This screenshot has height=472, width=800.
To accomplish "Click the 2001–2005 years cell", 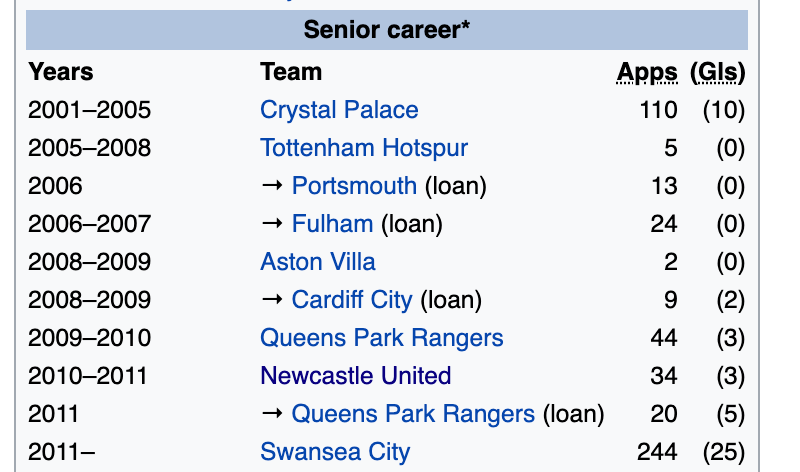I will pos(89,110).
